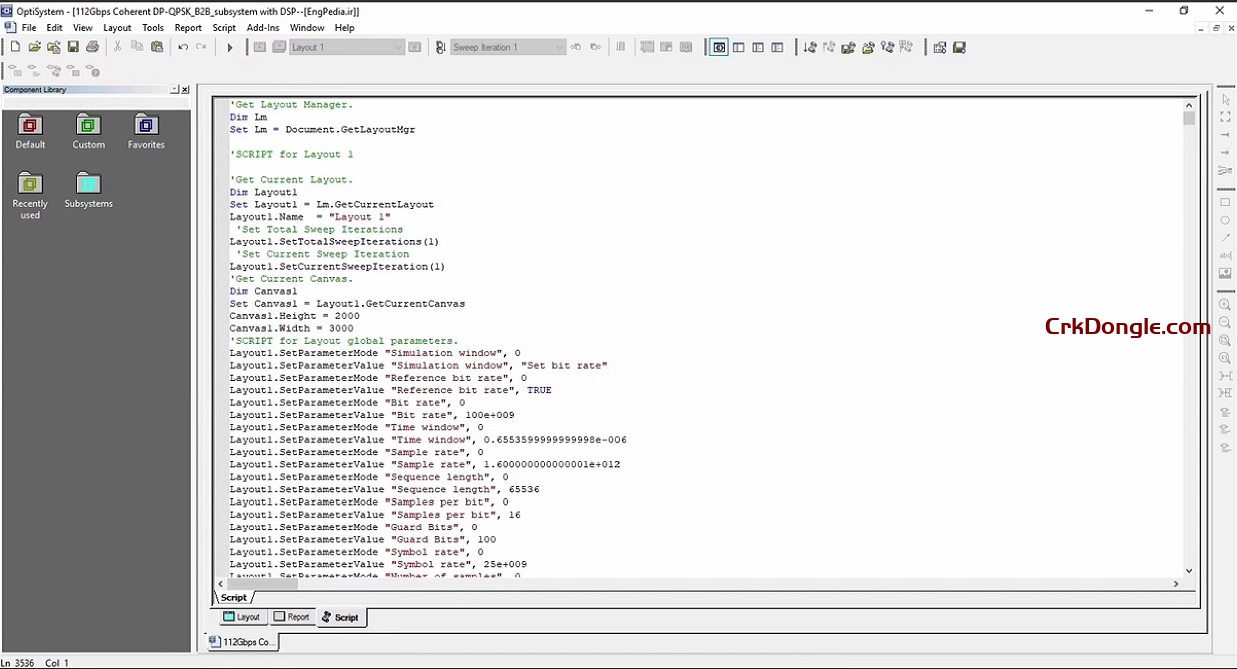
Task: Select the 112Gbps document tab
Action: [x=240, y=642]
